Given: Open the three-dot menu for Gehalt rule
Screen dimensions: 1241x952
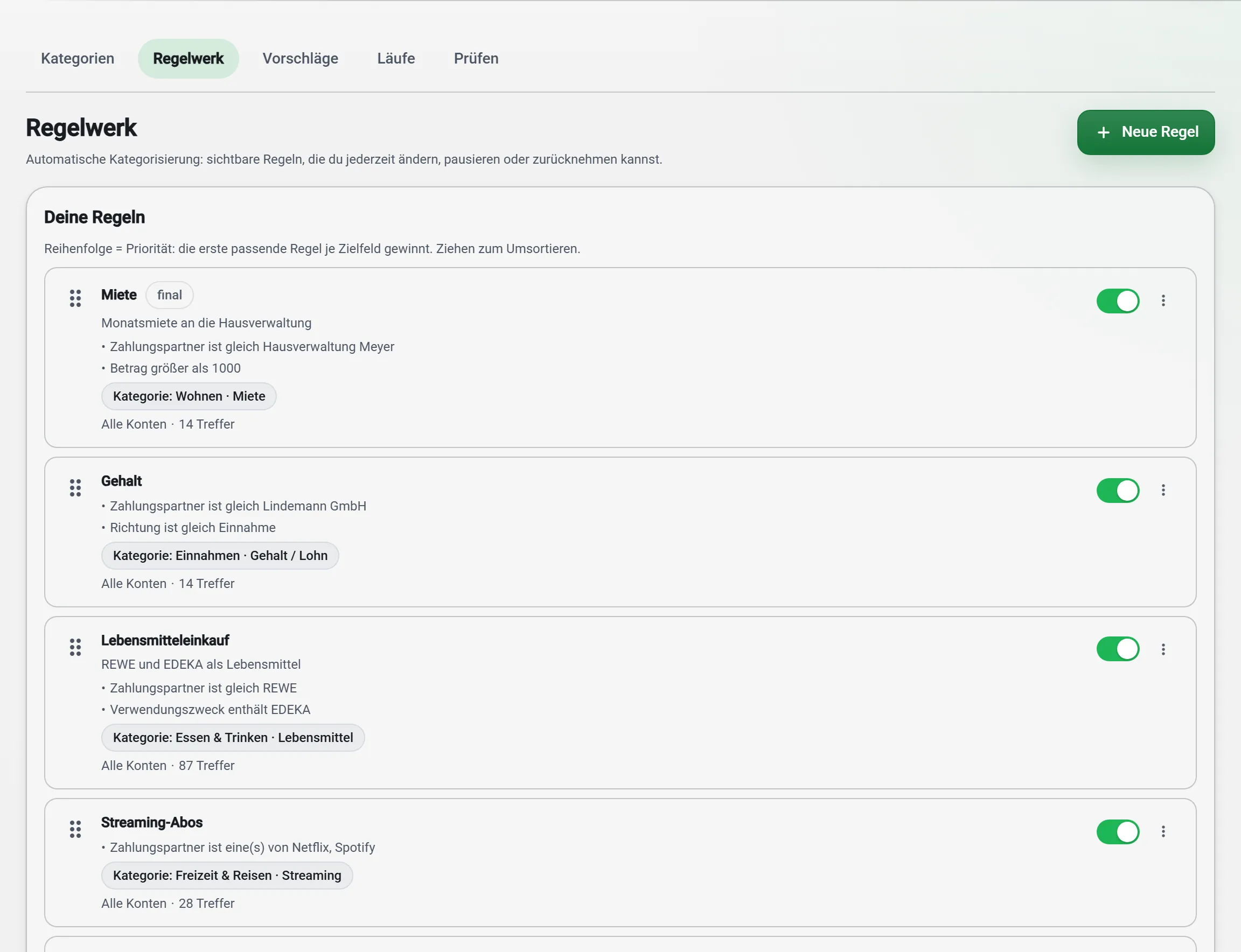Looking at the screenshot, I should tap(1163, 489).
